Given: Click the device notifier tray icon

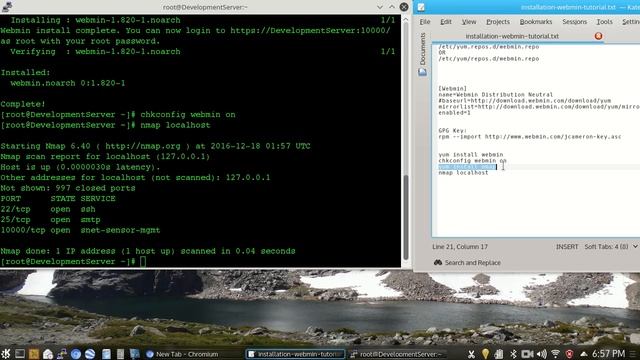Looking at the screenshot, I should 498,354.
